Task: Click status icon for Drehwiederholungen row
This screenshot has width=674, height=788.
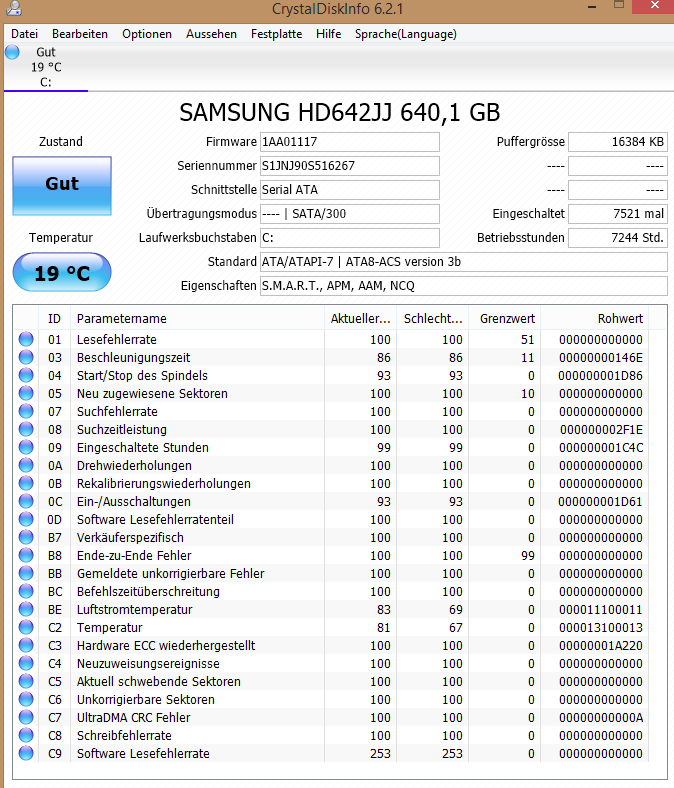Action: coord(26,465)
